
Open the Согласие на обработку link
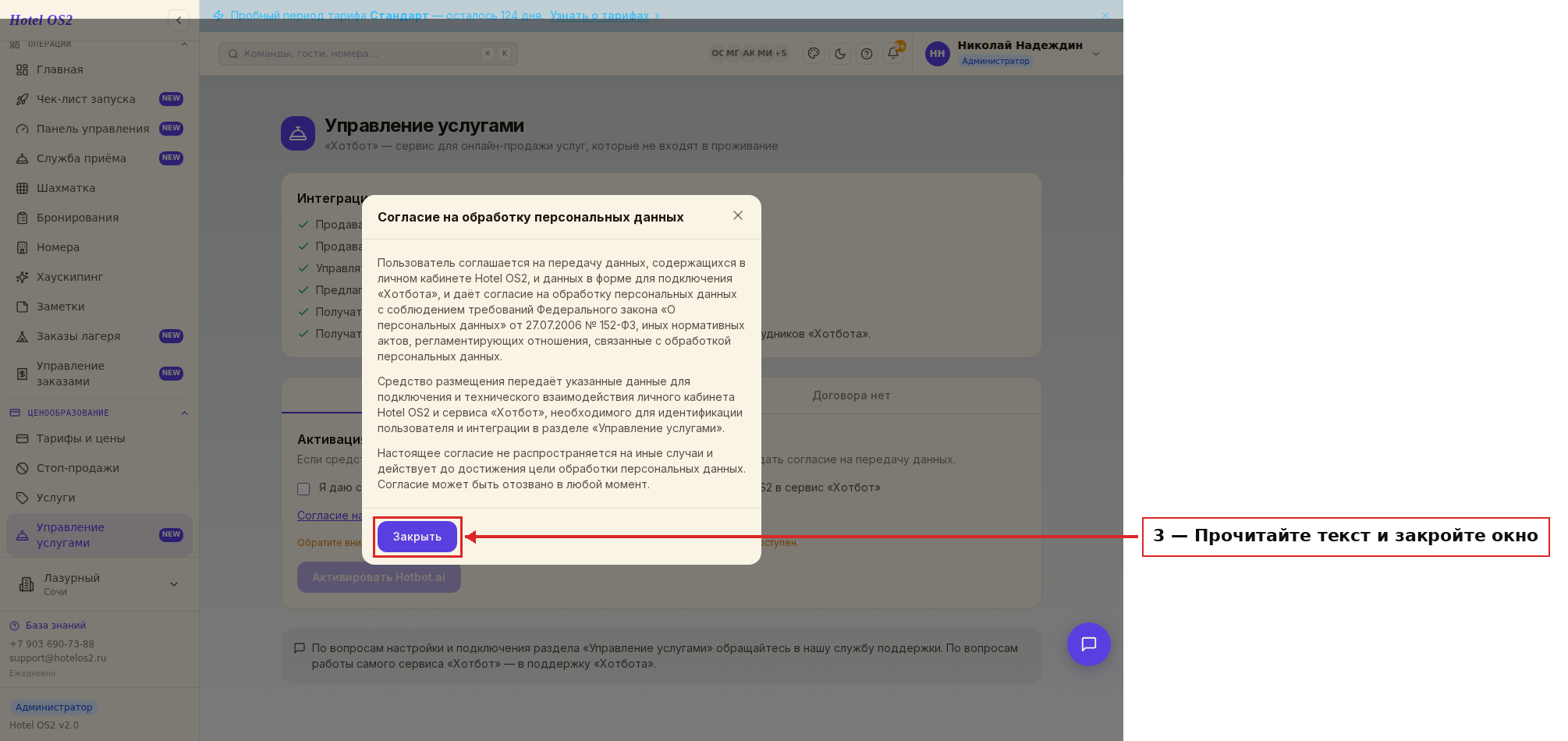330,516
